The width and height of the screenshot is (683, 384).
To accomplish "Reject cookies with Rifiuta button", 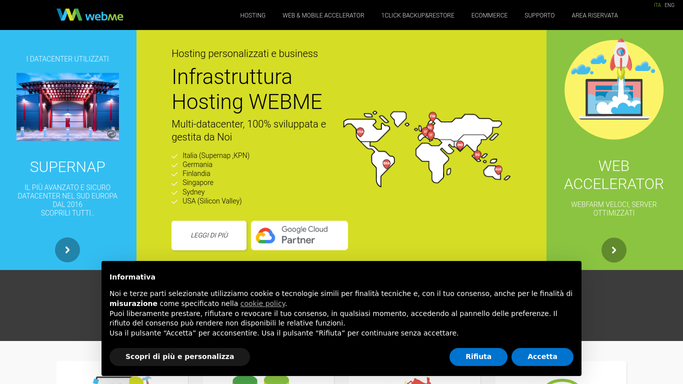I will 478,357.
